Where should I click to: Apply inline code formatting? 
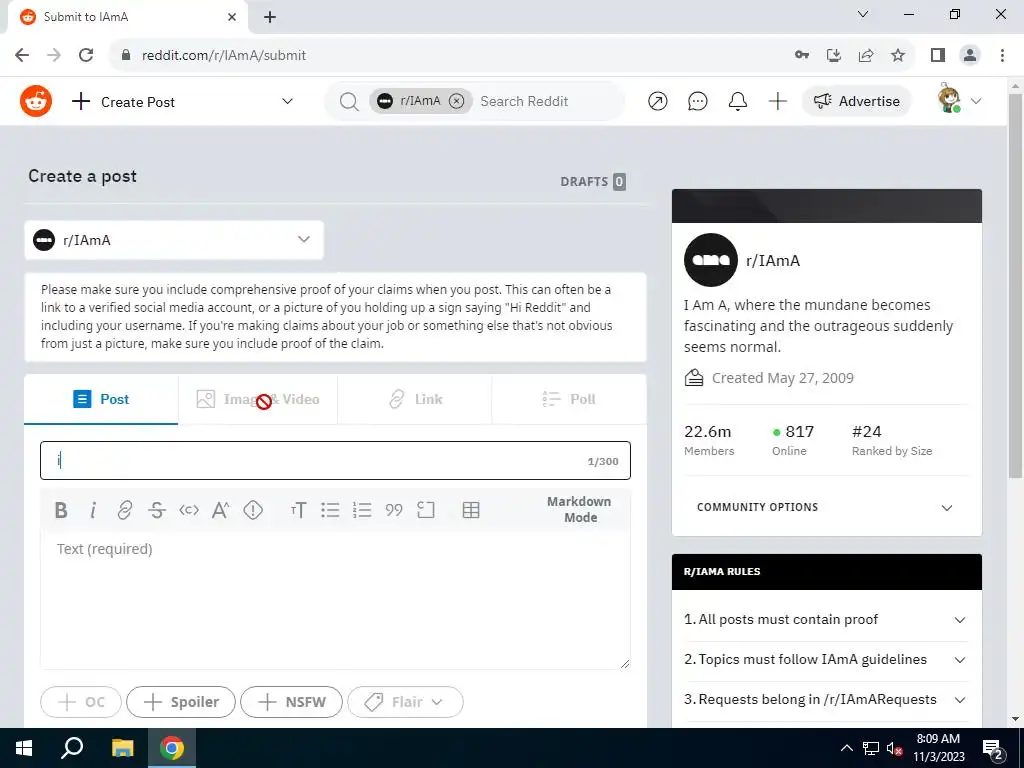coord(189,510)
